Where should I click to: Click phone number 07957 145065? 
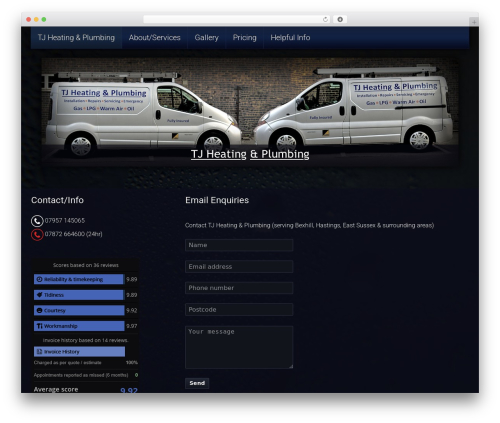tap(65, 221)
